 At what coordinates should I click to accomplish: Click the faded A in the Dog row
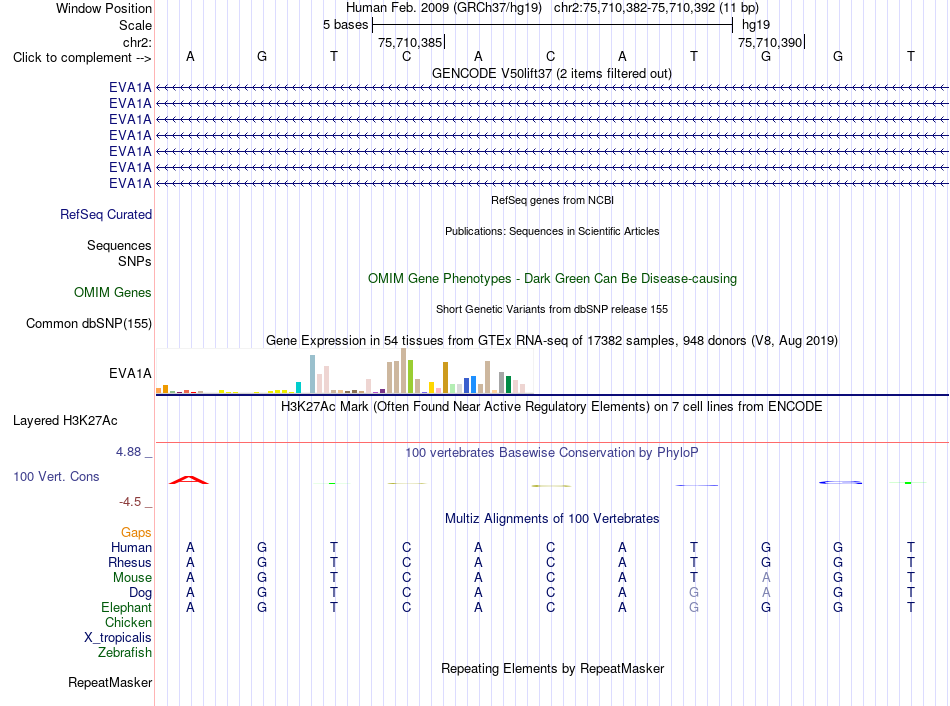(766, 593)
